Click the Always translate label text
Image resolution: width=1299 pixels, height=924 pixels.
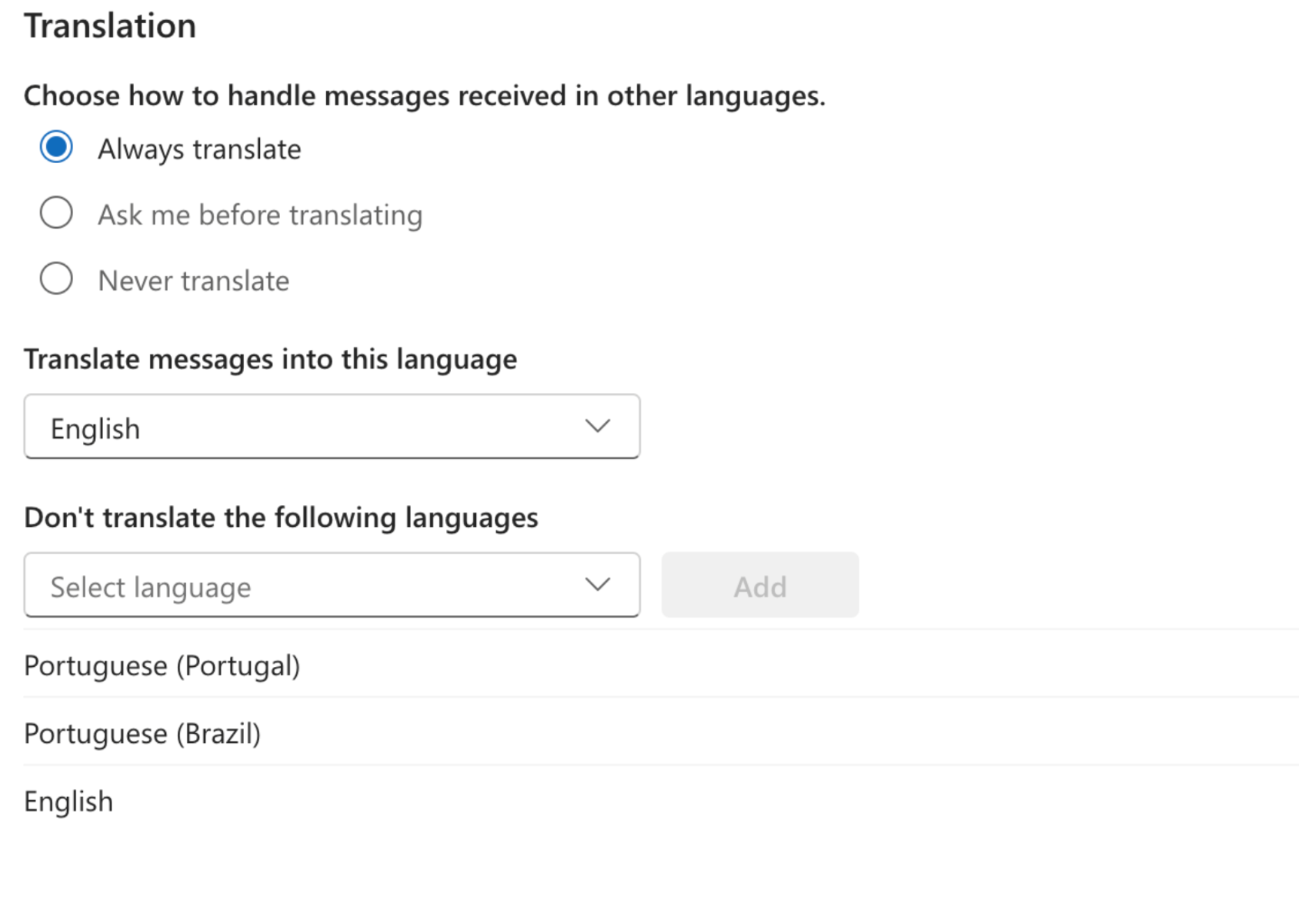coord(199,149)
